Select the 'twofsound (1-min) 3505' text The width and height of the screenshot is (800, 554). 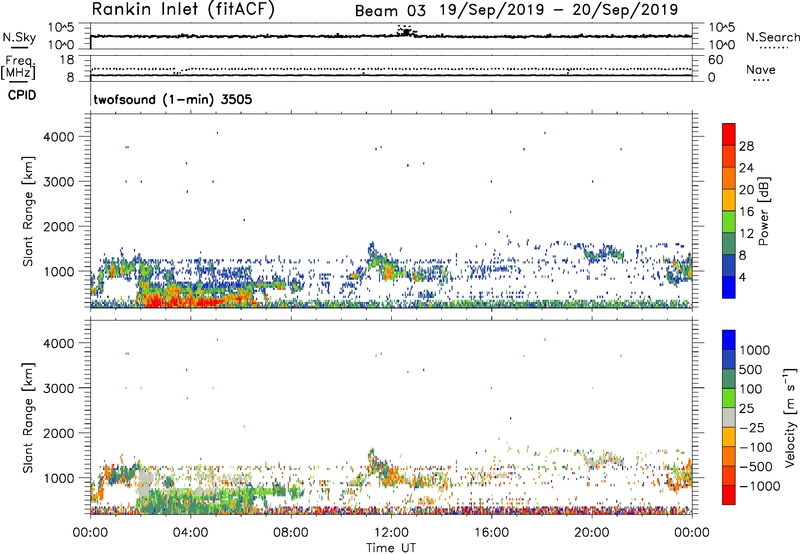(173, 99)
